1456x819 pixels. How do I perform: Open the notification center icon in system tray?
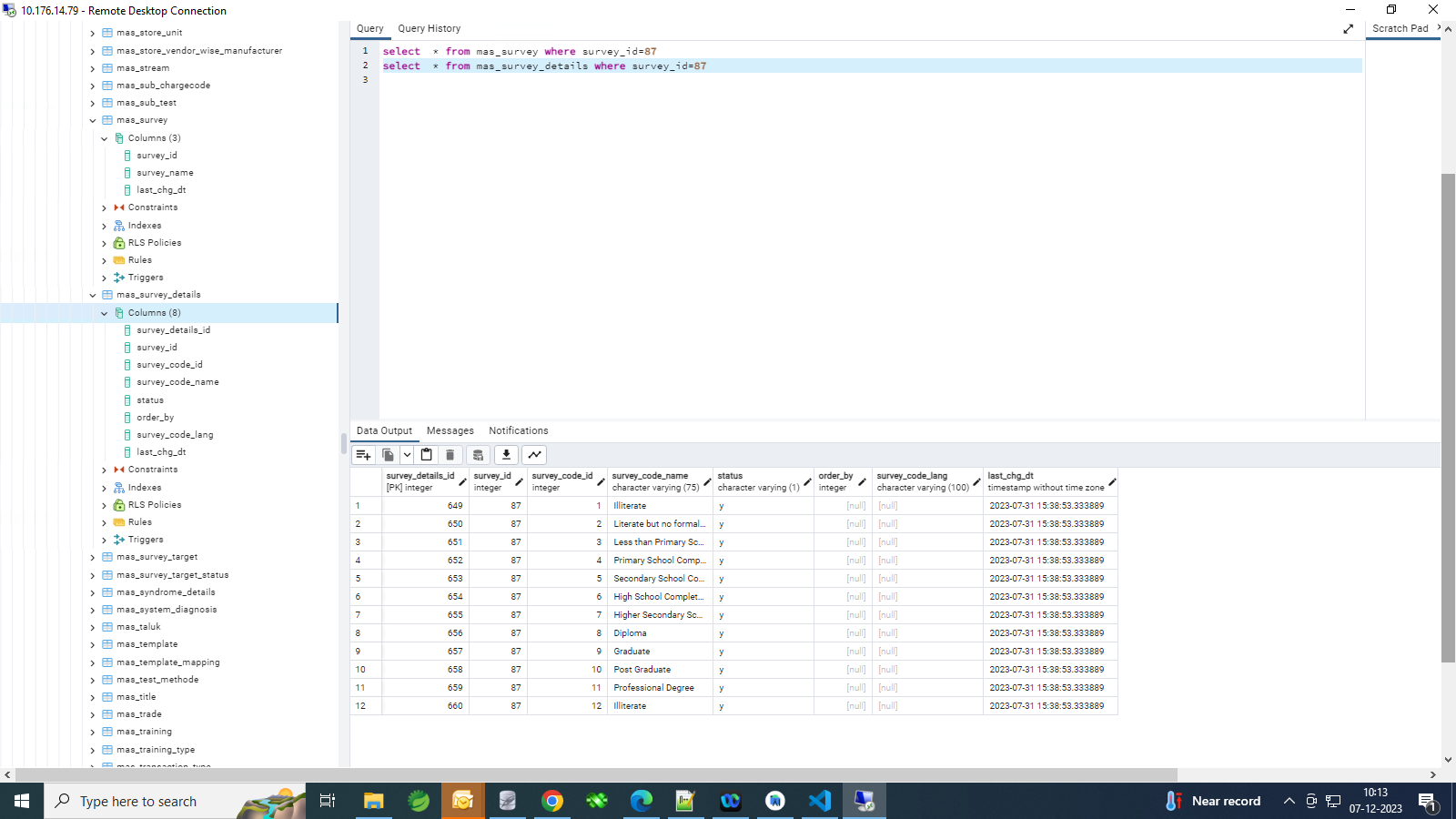(1427, 801)
